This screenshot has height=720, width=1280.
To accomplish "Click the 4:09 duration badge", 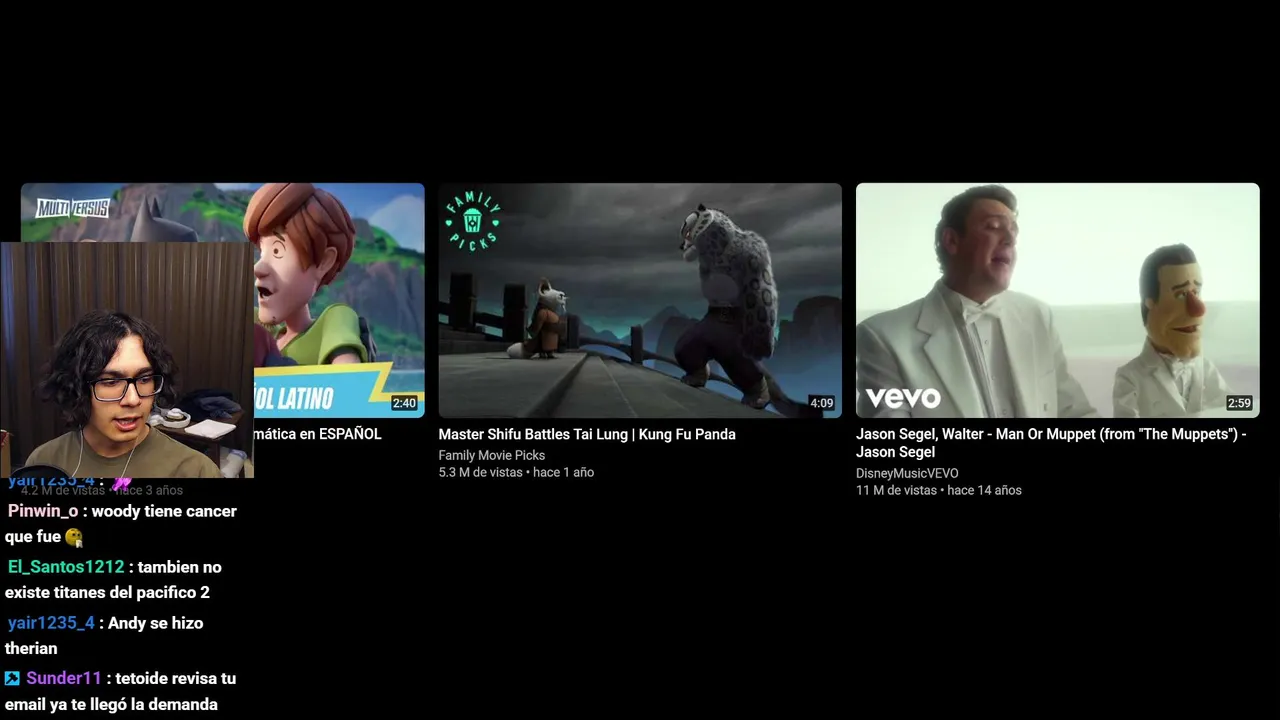I will tap(821, 403).
